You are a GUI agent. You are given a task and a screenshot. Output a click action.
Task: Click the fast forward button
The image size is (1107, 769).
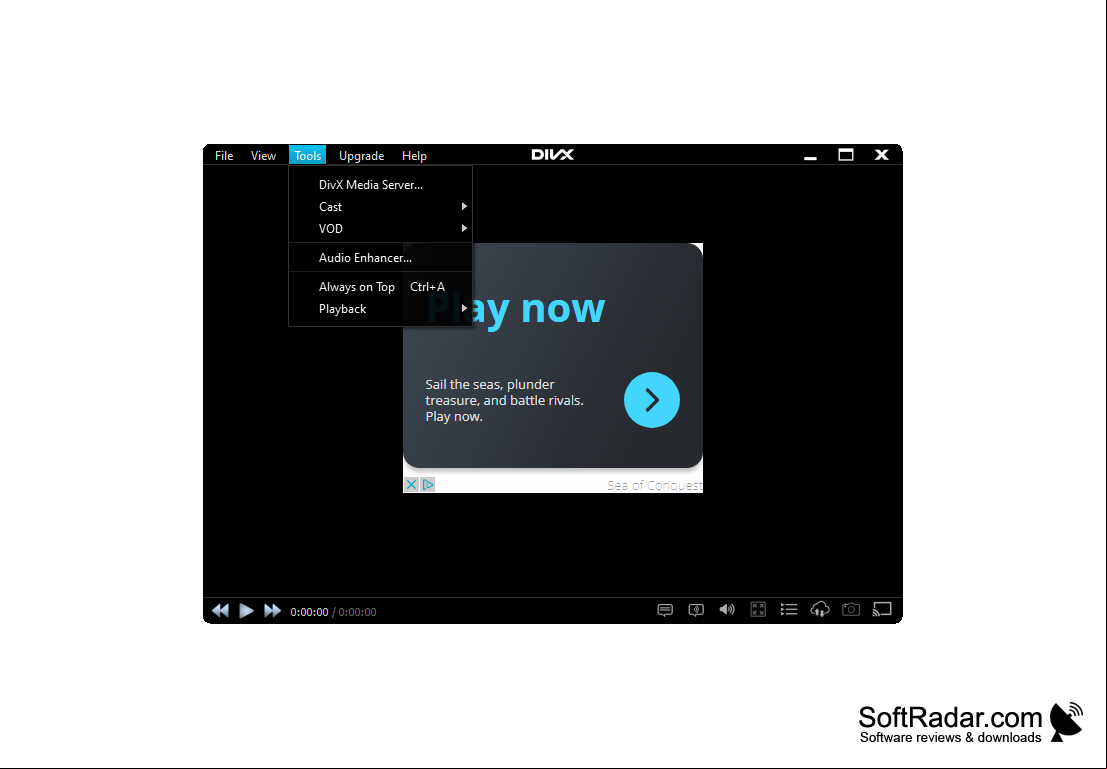click(272, 611)
